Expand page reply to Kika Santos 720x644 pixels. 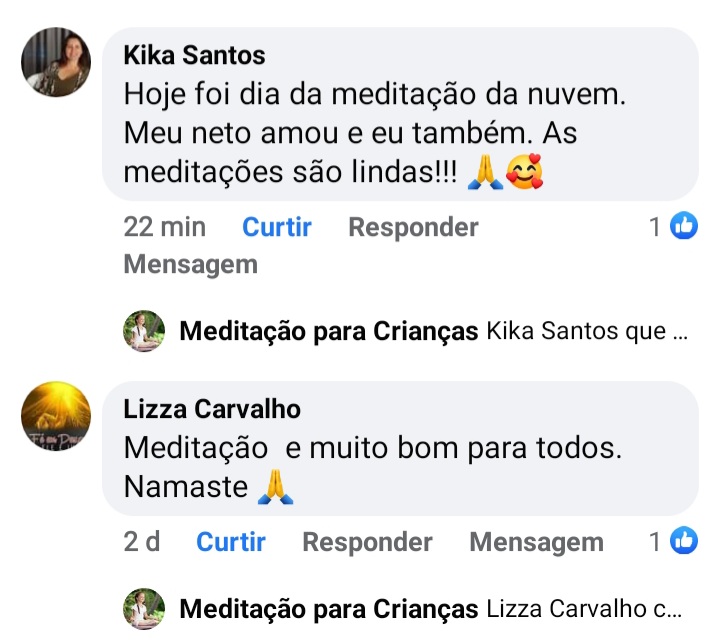point(433,332)
